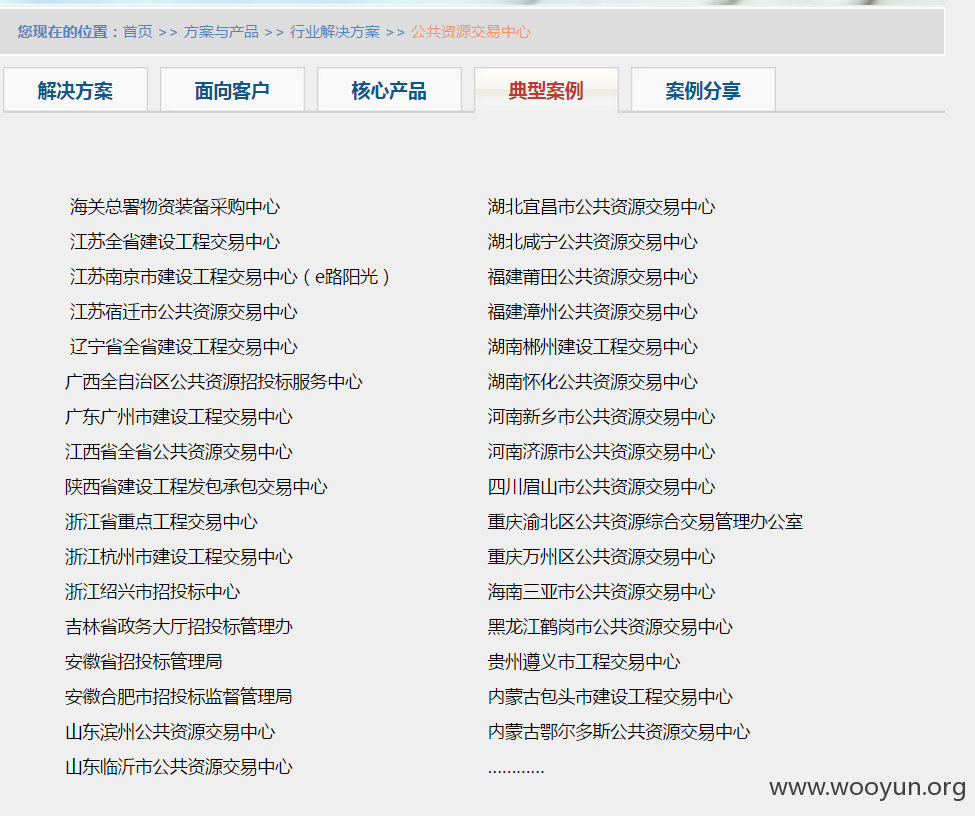This screenshot has width=975, height=816.
Task: Click 湖南郴州建设工程交易中心
Action: pyautogui.click(x=593, y=346)
